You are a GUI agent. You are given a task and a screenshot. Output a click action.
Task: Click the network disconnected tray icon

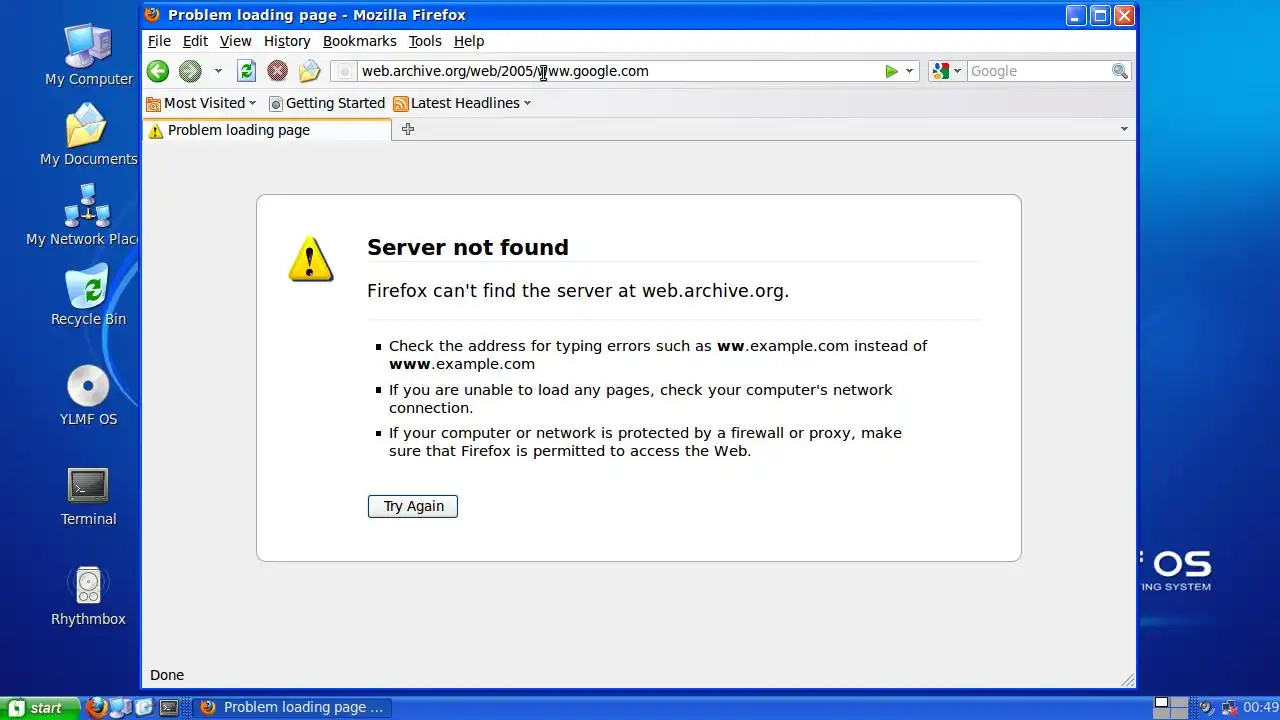click(x=1229, y=707)
